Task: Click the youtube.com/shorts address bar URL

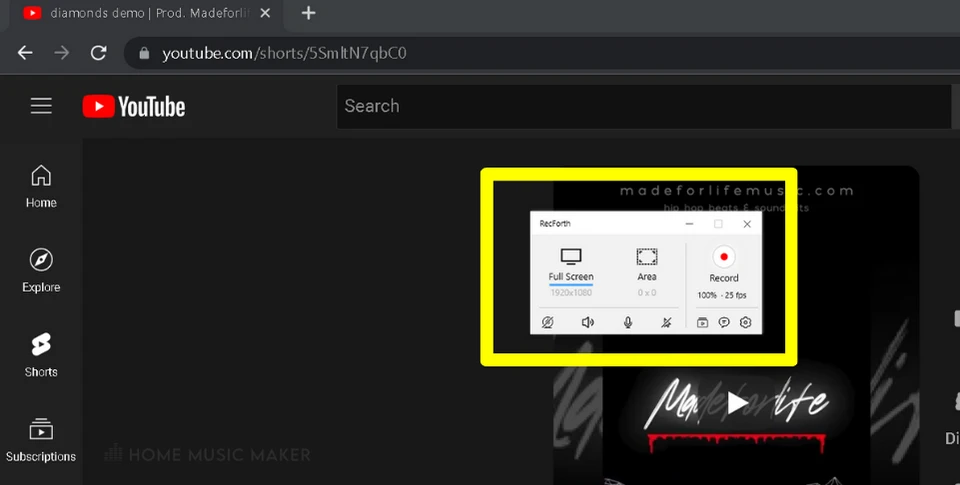Action: pyautogui.click(x=284, y=54)
